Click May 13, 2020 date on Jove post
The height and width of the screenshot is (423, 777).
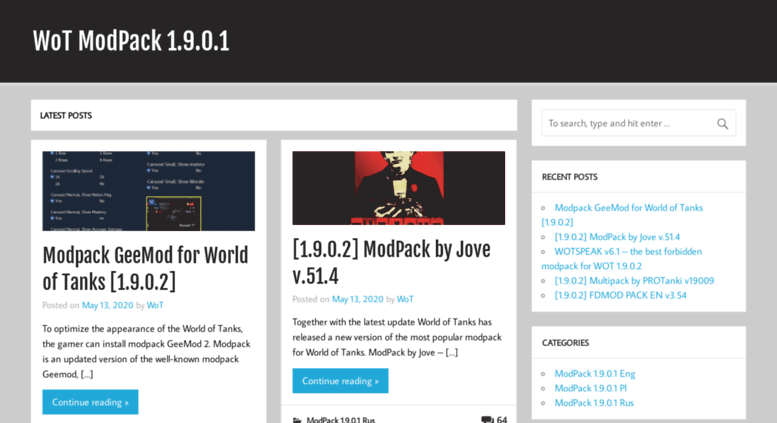pos(357,299)
